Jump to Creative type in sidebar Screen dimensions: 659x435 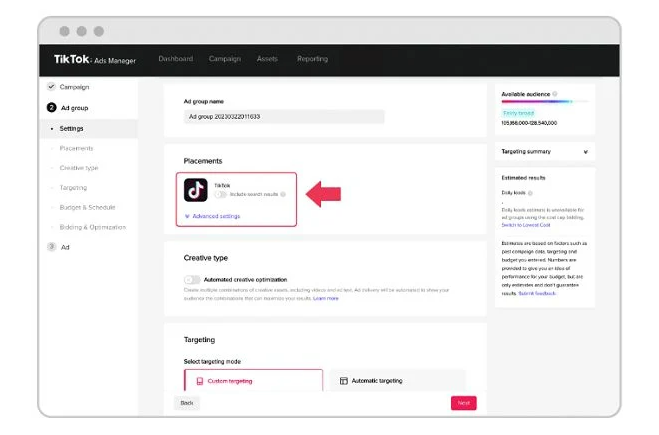point(79,168)
